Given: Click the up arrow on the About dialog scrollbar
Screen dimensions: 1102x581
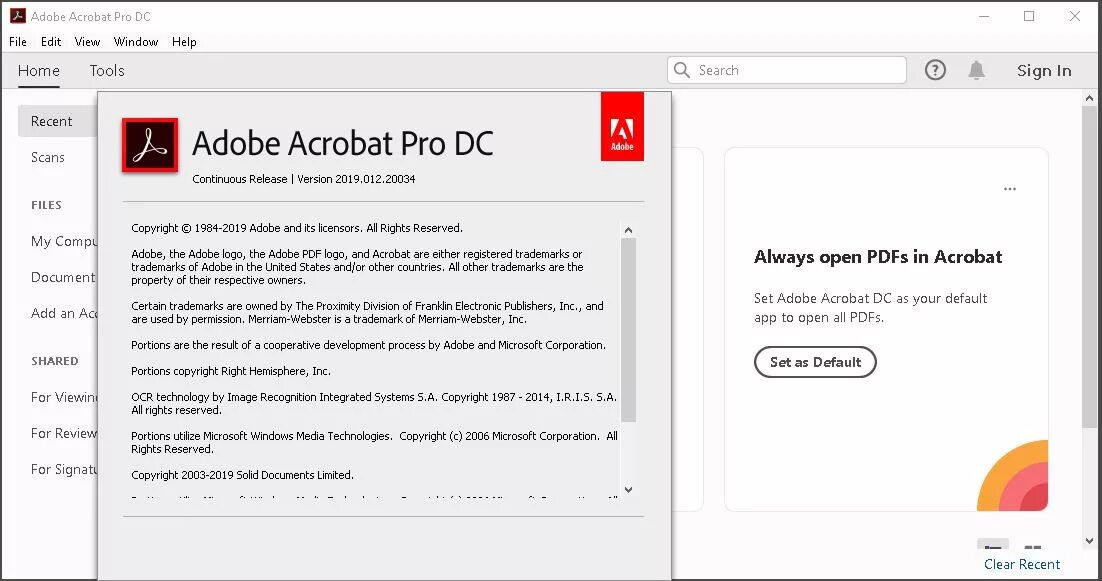Looking at the screenshot, I should pyautogui.click(x=628, y=230).
